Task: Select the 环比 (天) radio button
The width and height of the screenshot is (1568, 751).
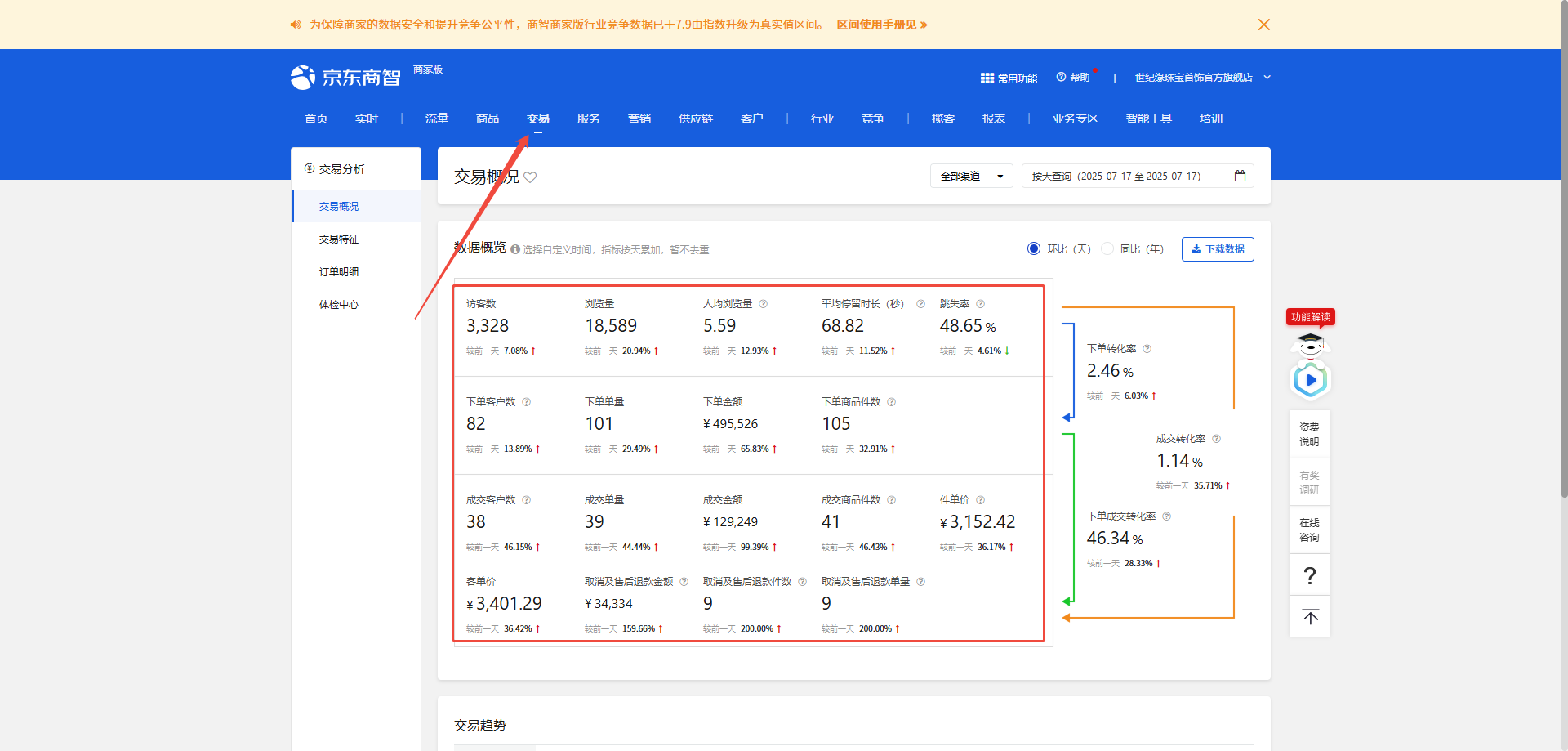Action: [x=1034, y=248]
